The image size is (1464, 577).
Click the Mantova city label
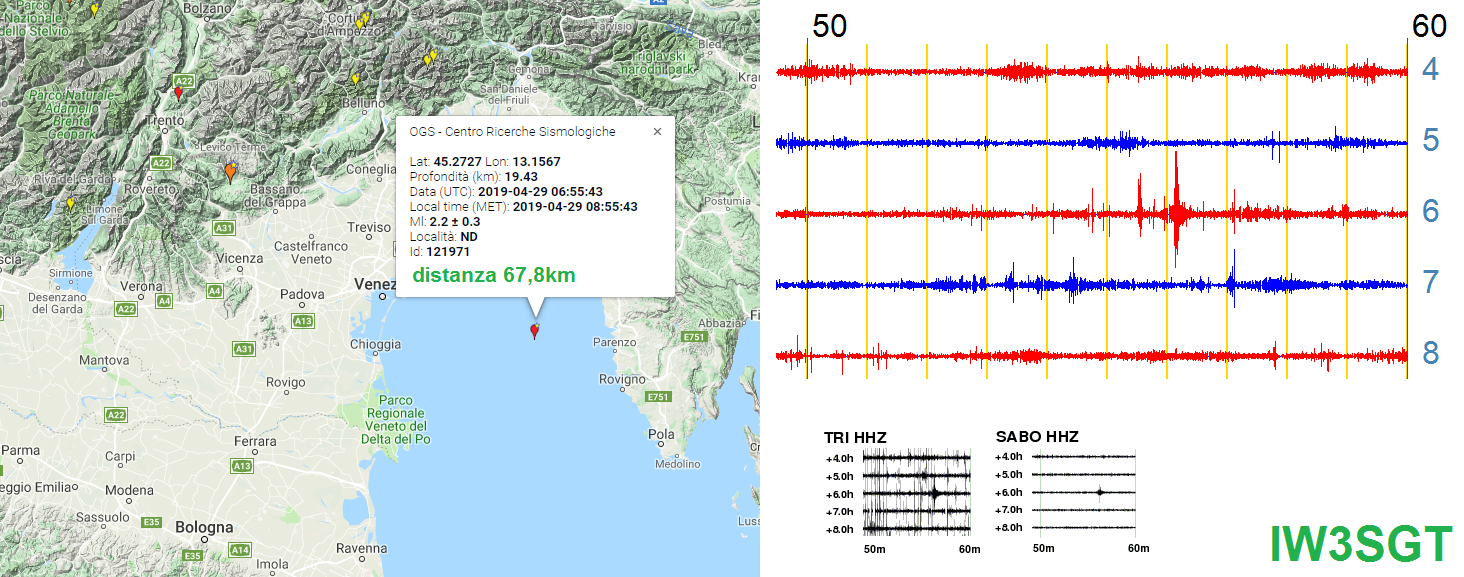[x=104, y=359]
